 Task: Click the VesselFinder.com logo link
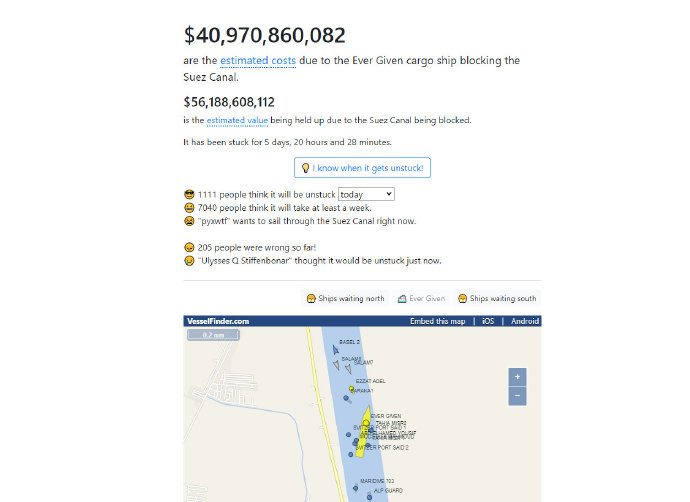point(218,321)
